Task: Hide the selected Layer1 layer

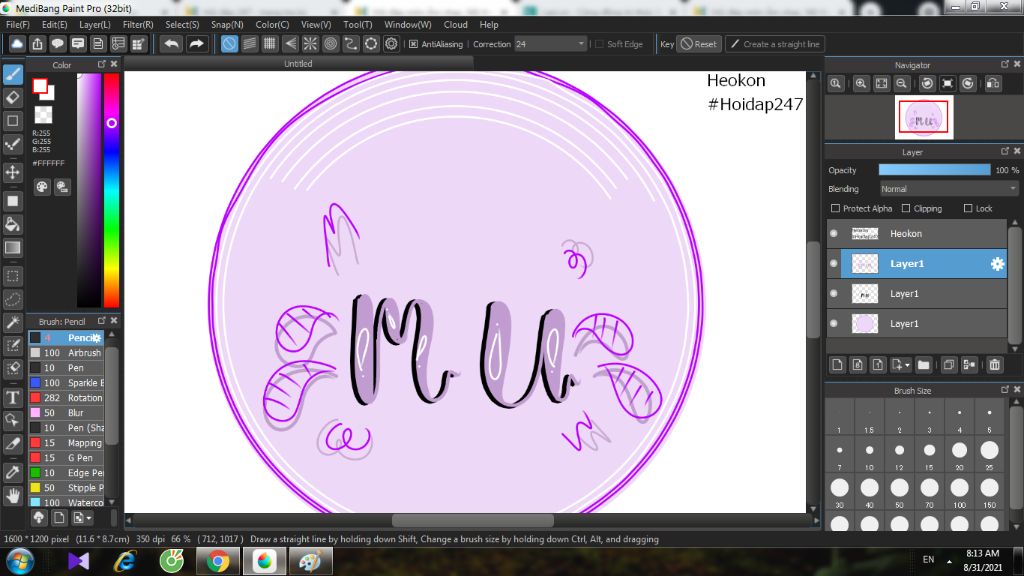Action: point(834,263)
